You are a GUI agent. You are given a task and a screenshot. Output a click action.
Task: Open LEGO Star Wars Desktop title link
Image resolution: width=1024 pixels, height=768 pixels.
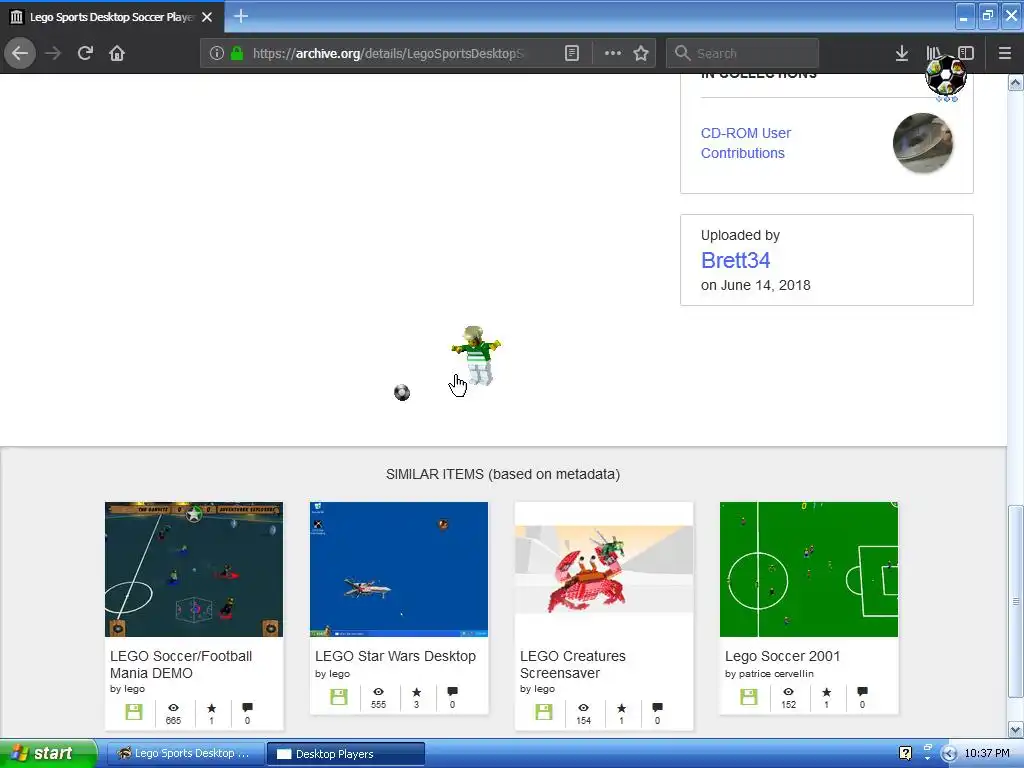click(x=395, y=656)
